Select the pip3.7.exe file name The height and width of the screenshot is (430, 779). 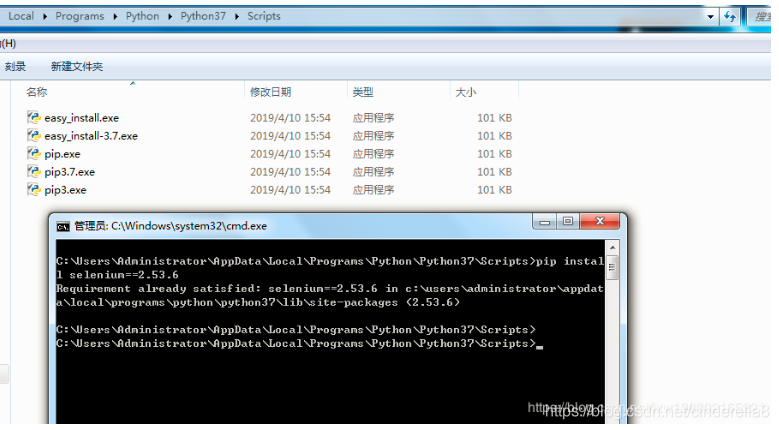pyautogui.click(x=70, y=172)
